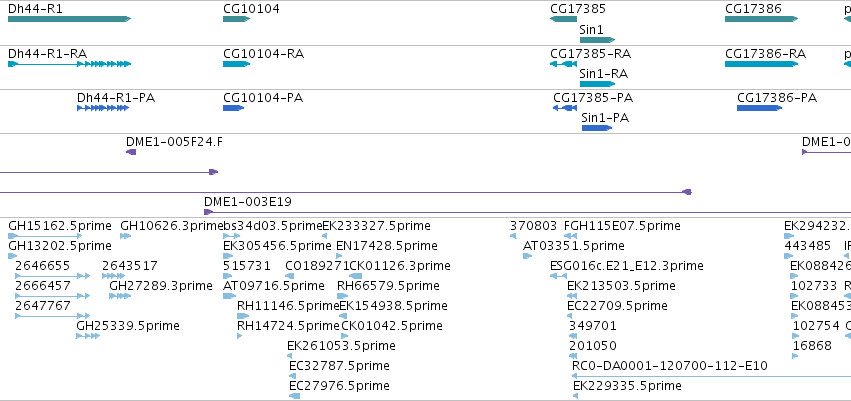
Task: Select the ESG016c.E21_E12.3prime EST
Action: (558, 276)
